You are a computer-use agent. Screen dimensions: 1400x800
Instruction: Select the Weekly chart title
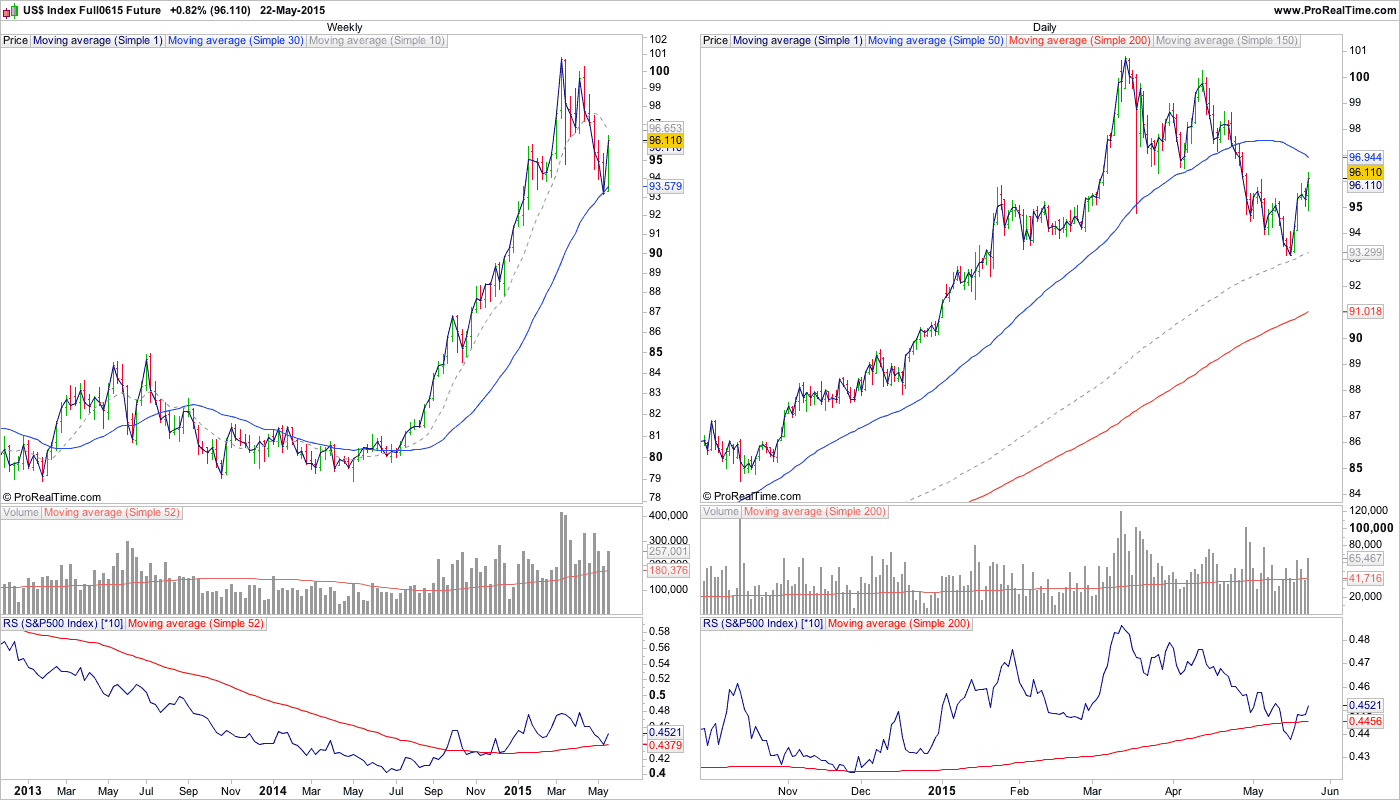(x=344, y=27)
